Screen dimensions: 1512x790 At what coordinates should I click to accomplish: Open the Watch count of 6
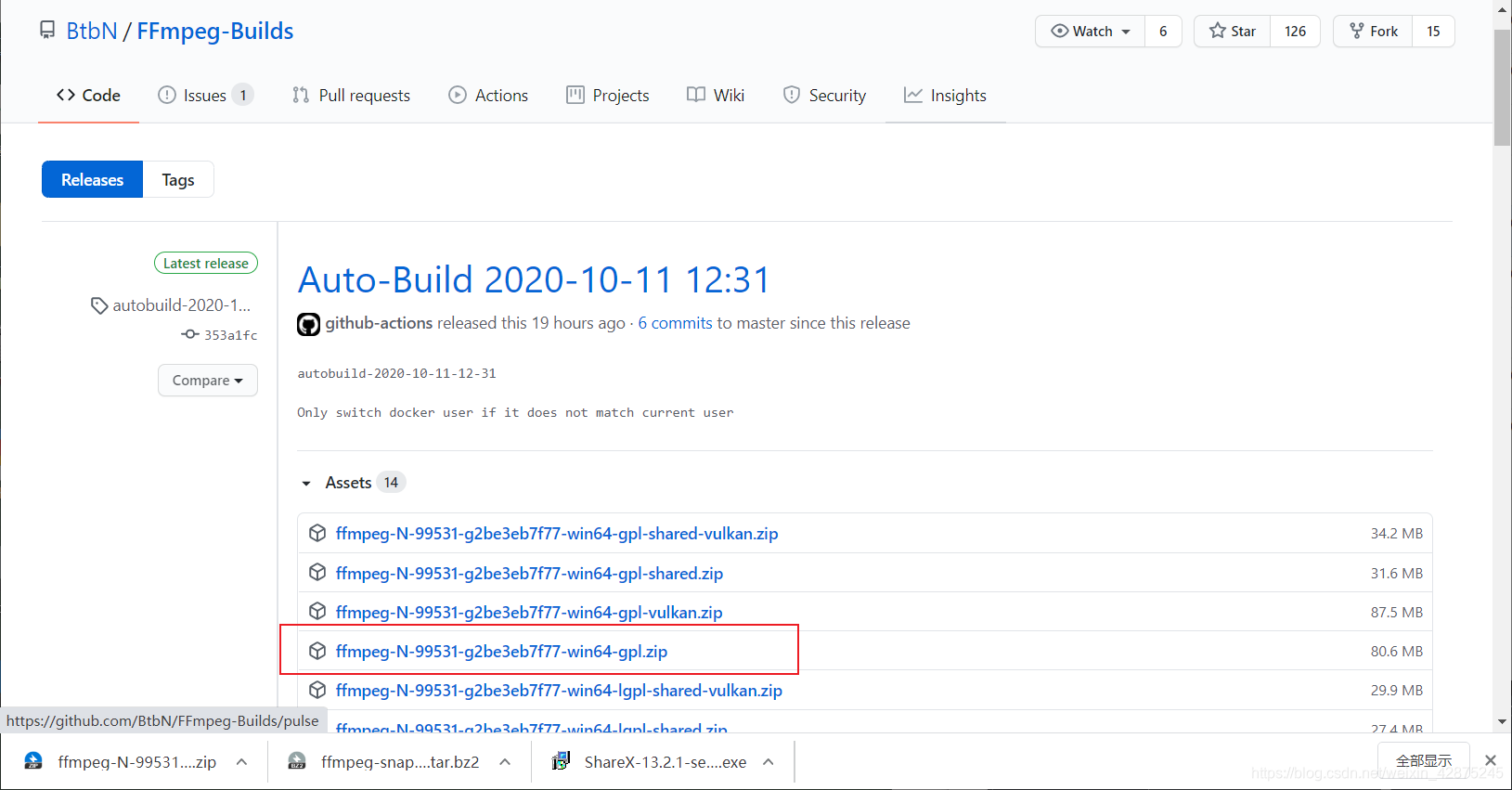[1163, 31]
